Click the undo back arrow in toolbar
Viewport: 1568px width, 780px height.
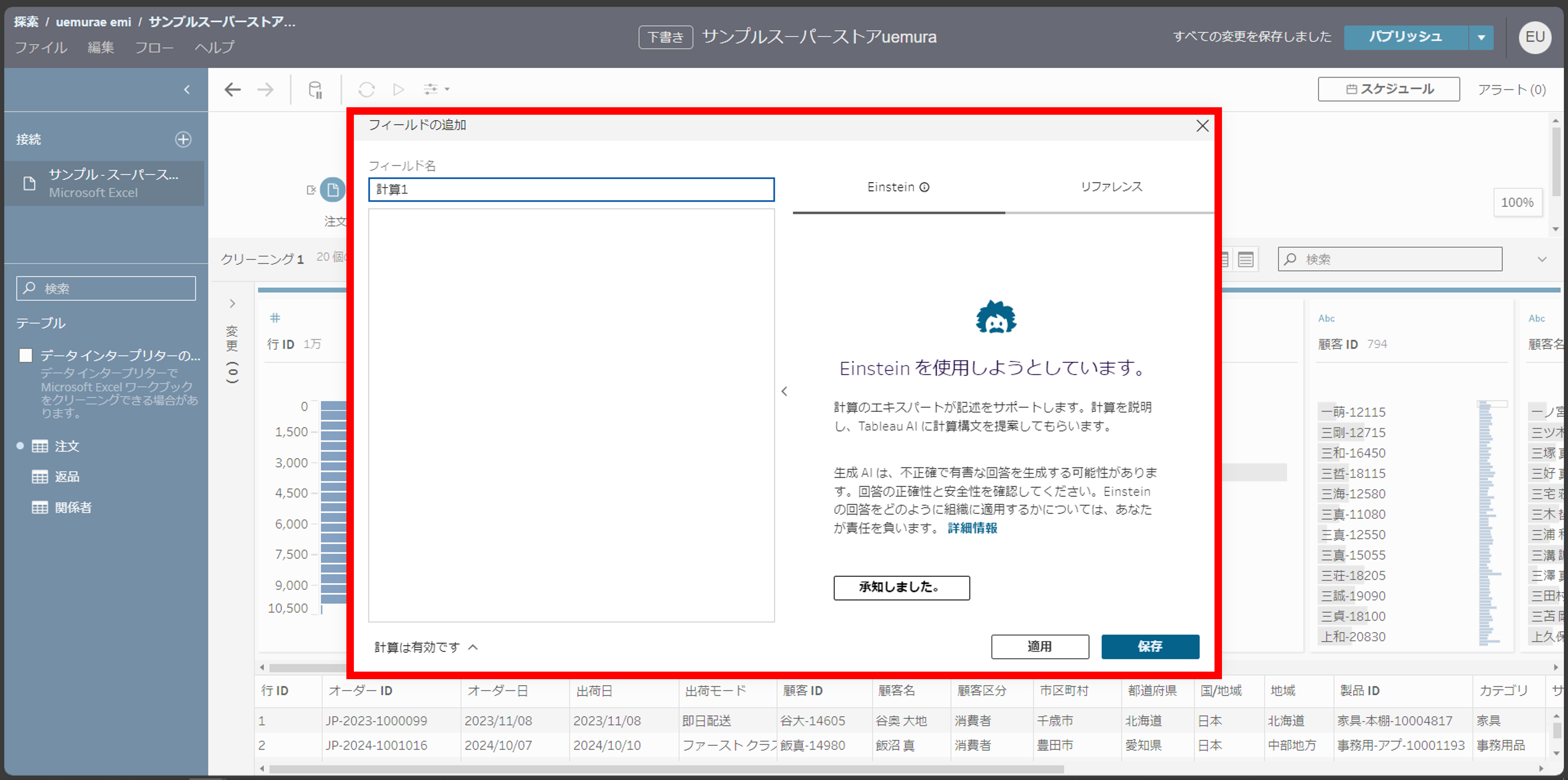[x=232, y=90]
